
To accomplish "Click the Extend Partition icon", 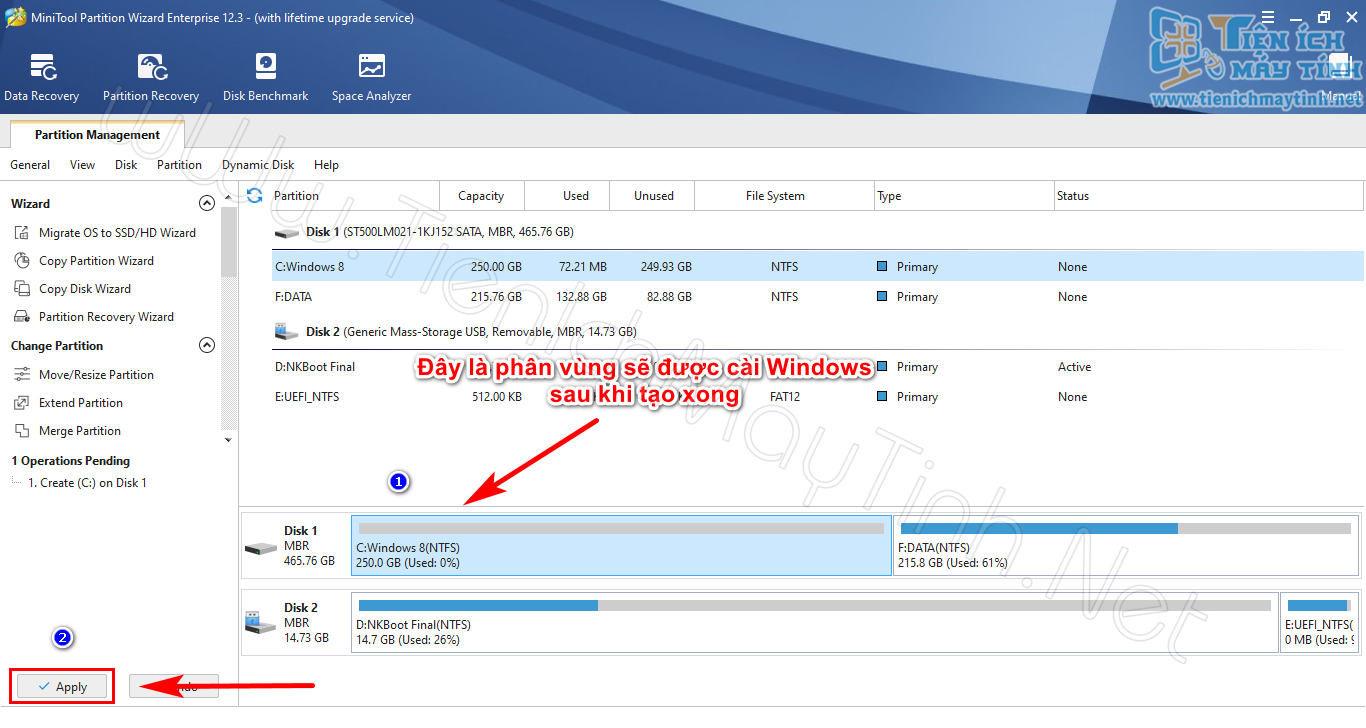I will pyautogui.click(x=22, y=402).
